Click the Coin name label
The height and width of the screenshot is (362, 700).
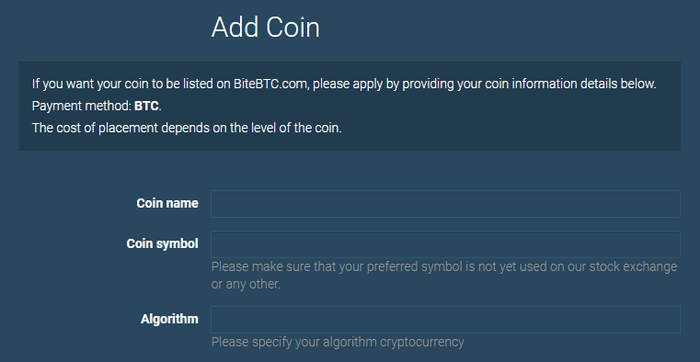167,204
